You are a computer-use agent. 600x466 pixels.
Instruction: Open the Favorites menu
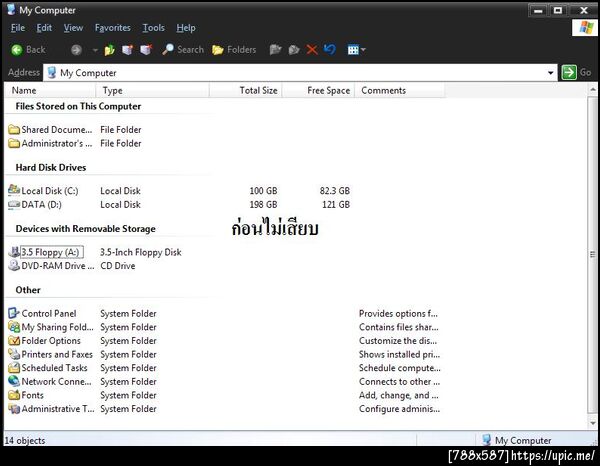112,28
